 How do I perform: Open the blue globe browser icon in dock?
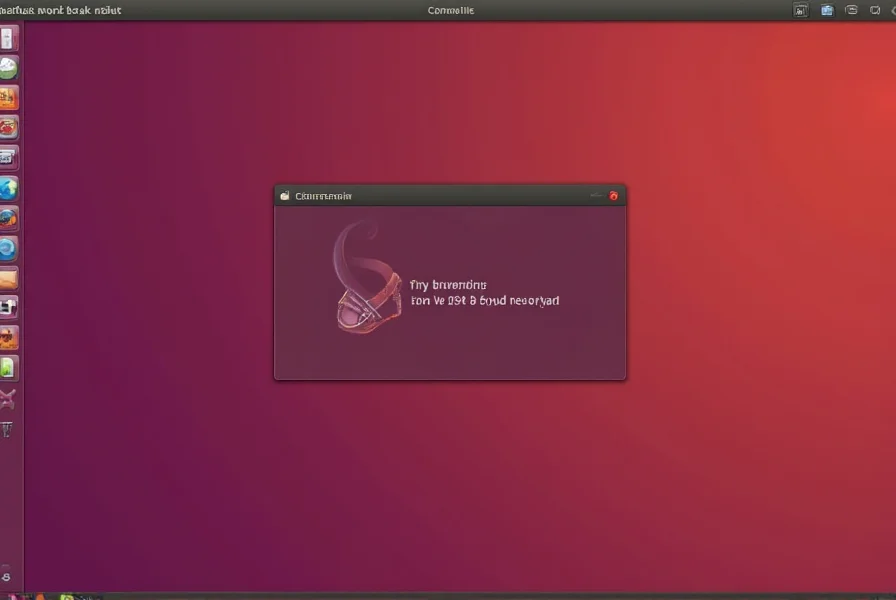click(x=8, y=188)
